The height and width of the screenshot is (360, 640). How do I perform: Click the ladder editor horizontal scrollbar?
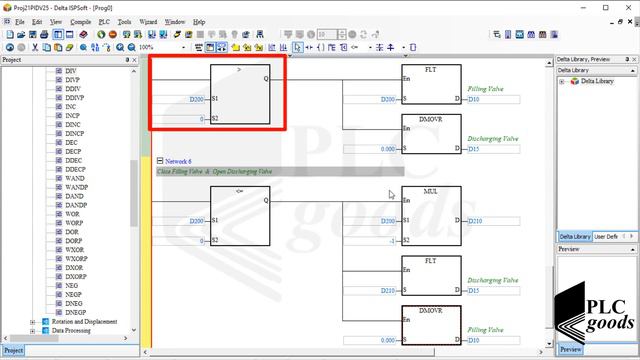pos(292,352)
